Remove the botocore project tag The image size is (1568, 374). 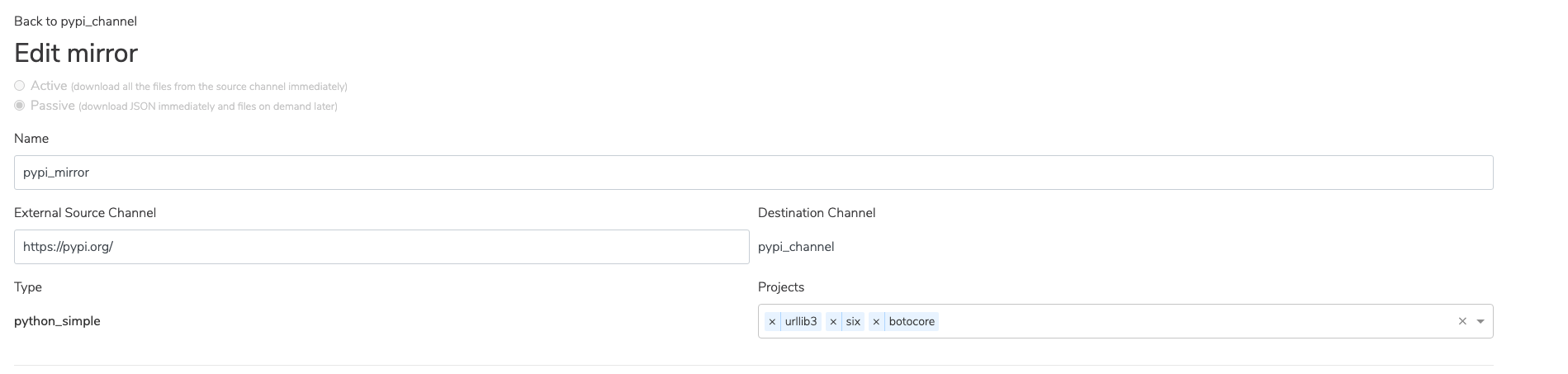tap(876, 321)
